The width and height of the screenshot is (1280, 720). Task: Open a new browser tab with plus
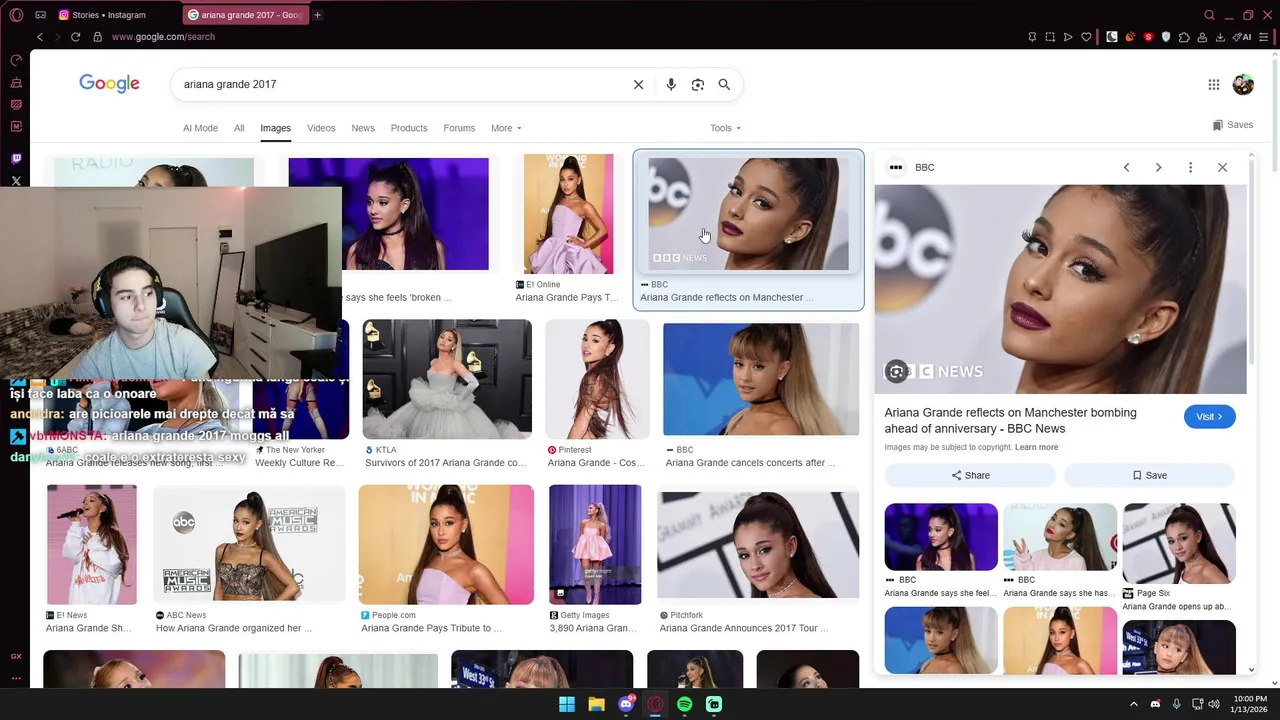[x=317, y=15]
